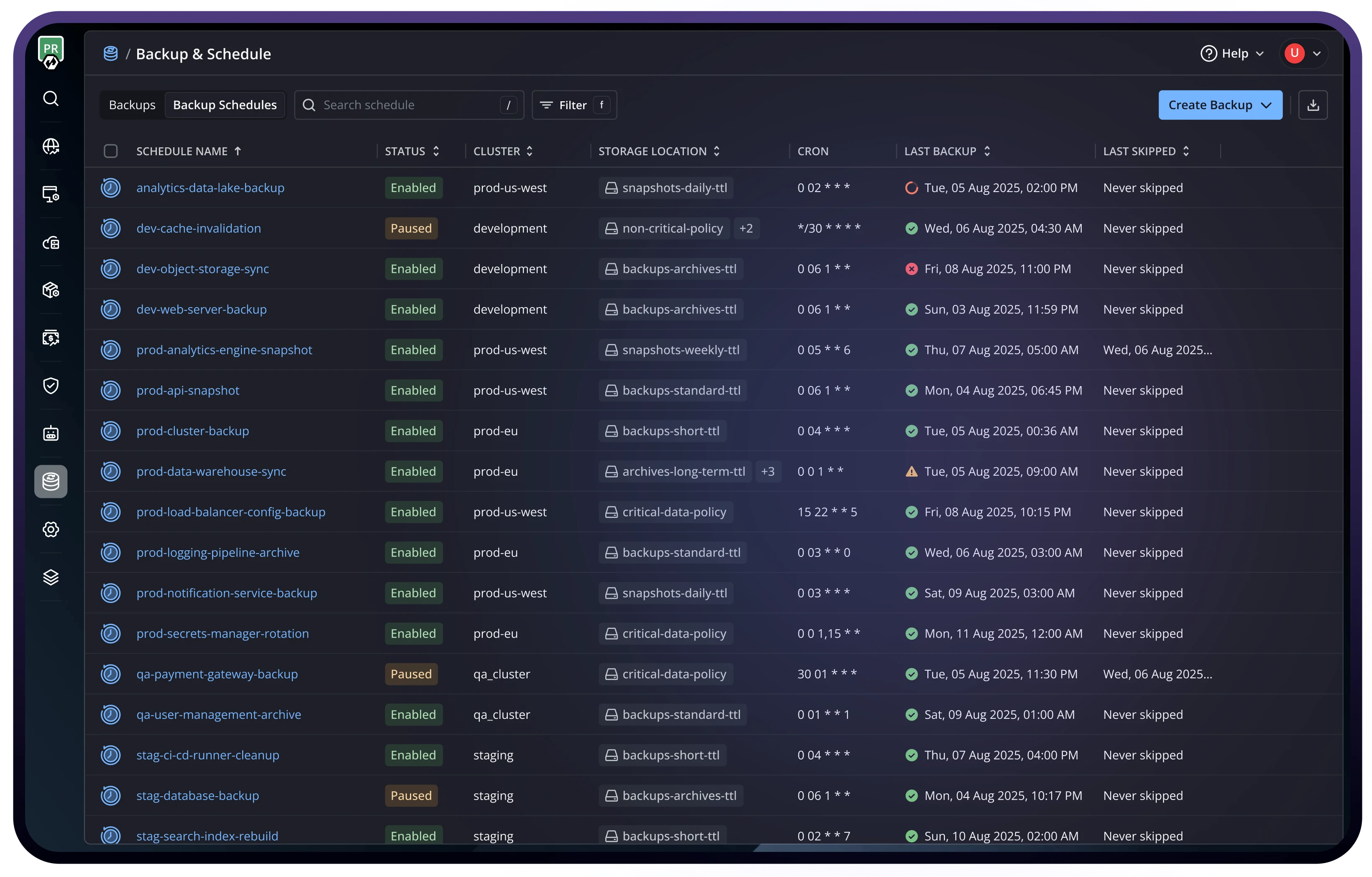
Task: Open the shield check sidebar icon
Action: click(51, 386)
